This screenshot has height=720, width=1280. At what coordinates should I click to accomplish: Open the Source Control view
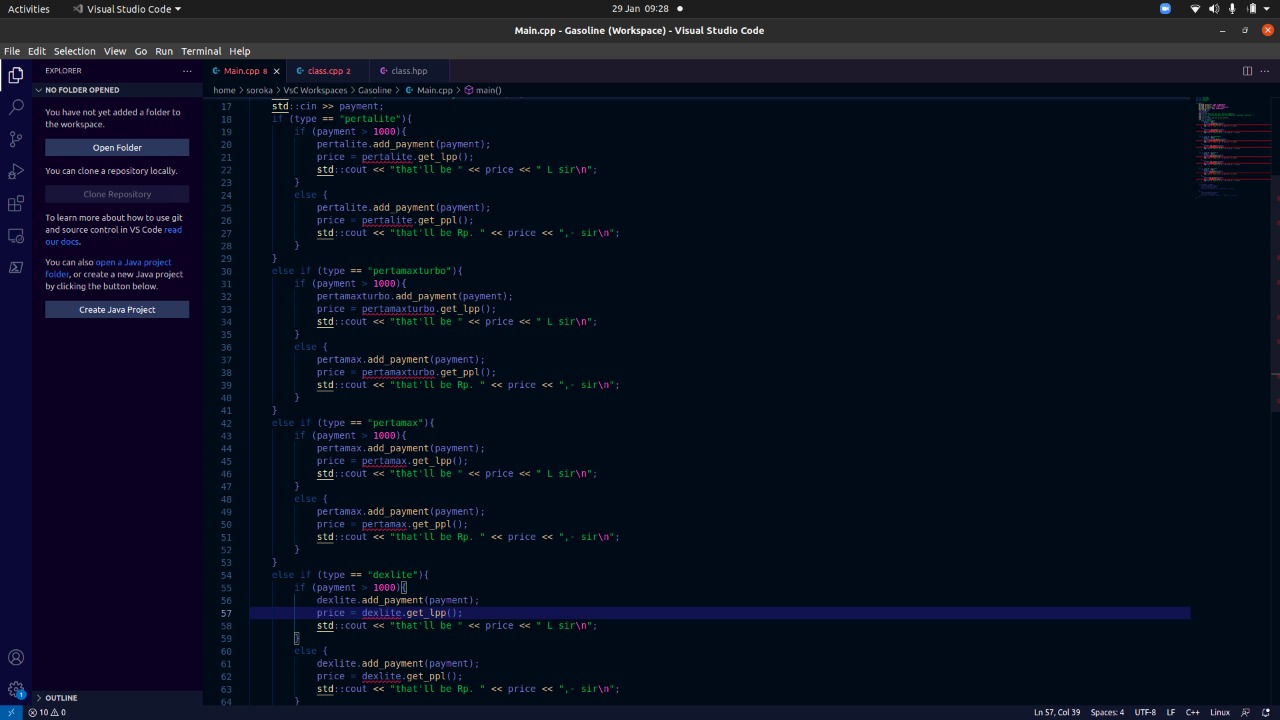coord(16,139)
